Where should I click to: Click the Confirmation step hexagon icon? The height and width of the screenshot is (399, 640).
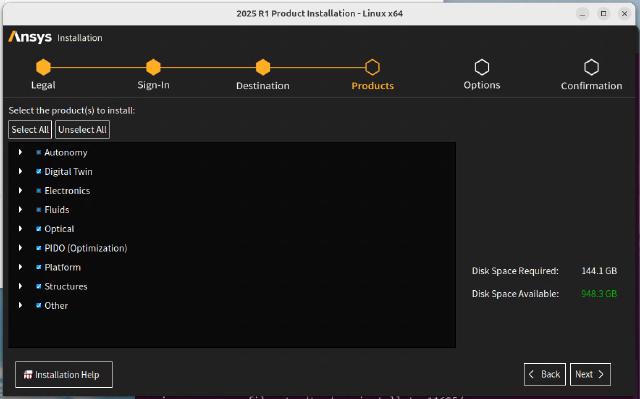[591, 67]
